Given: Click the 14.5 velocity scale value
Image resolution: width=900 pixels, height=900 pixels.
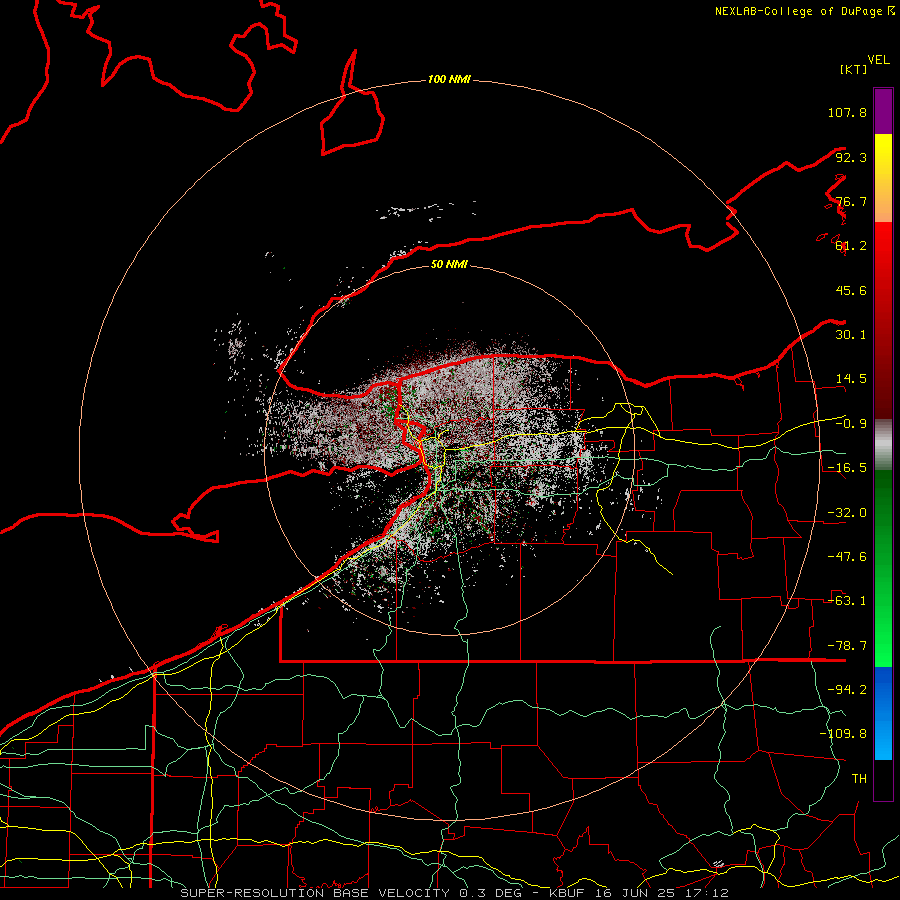Looking at the screenshot, I should [851, 379].
